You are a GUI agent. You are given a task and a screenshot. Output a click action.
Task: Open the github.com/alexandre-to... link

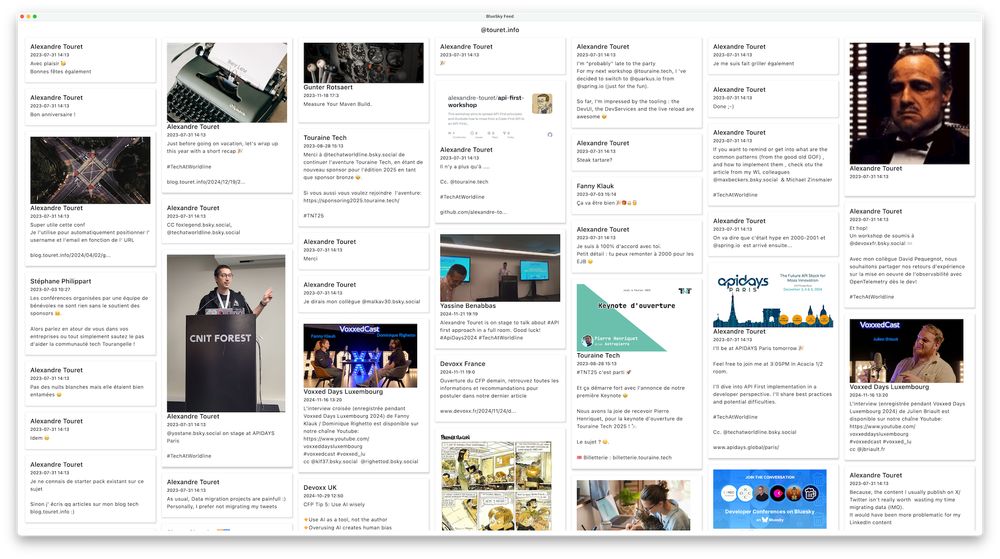(x=473, y=212)
